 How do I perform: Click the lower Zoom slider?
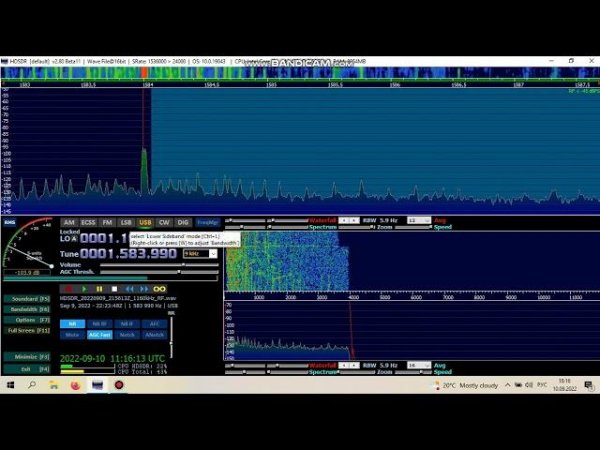(357, 372)
